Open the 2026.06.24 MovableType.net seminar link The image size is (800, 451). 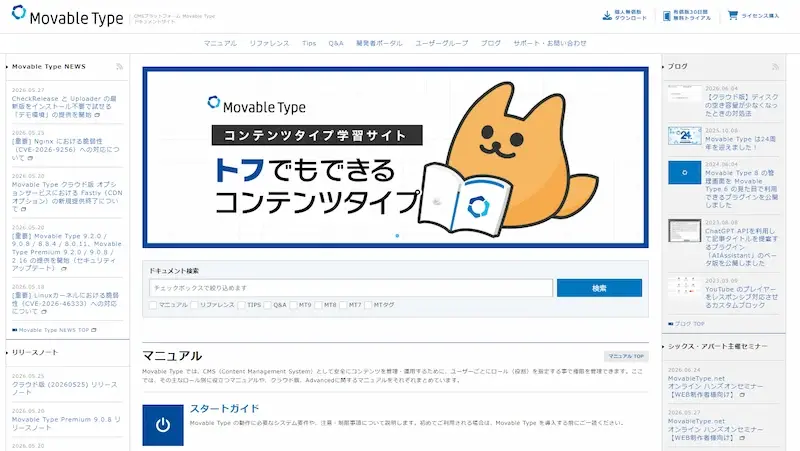(x=715, y=387)
